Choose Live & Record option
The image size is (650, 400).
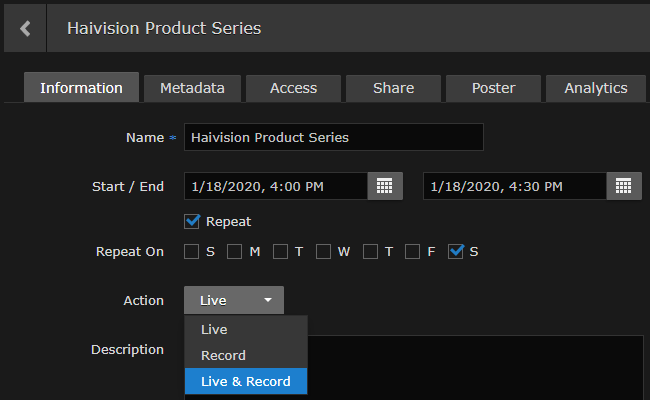[245, 381]
